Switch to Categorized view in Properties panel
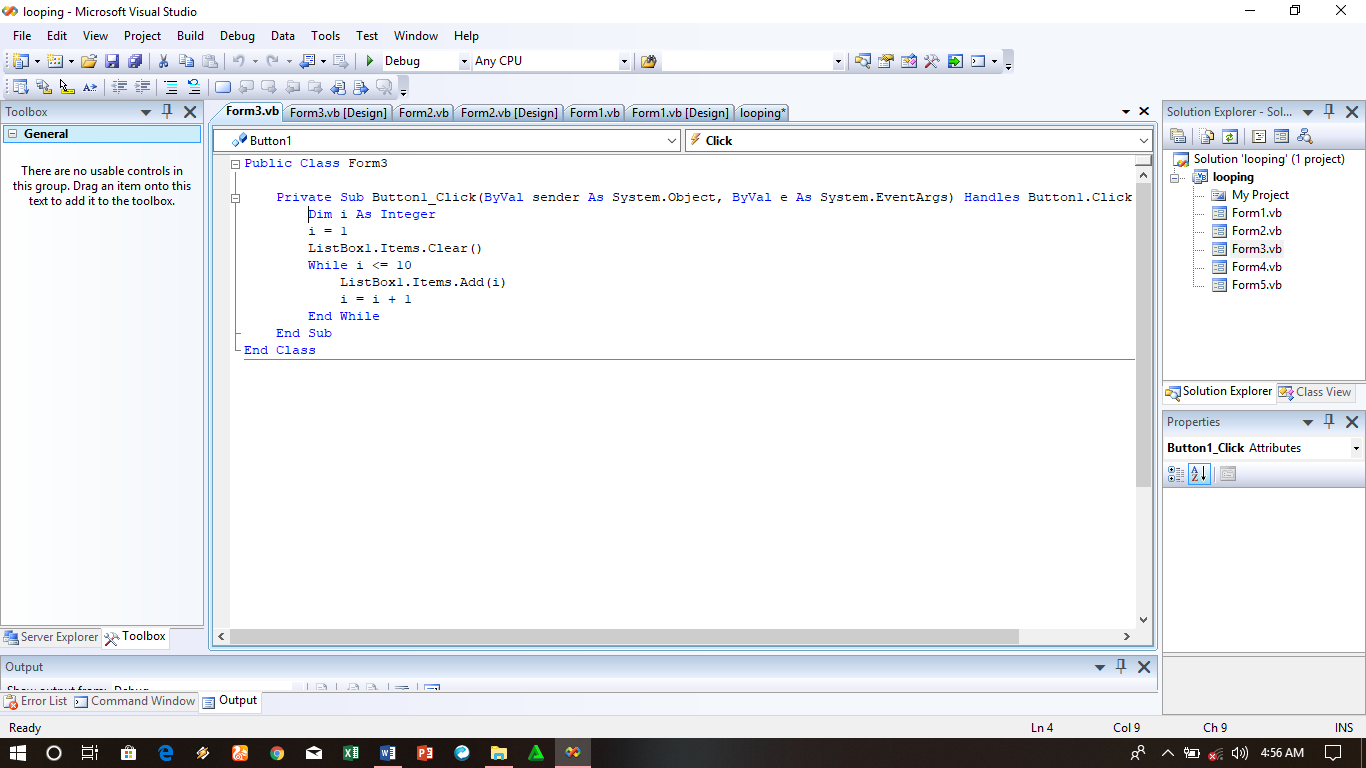The height and width of the screenshot is (768, 1366). tap(1176, 474)
